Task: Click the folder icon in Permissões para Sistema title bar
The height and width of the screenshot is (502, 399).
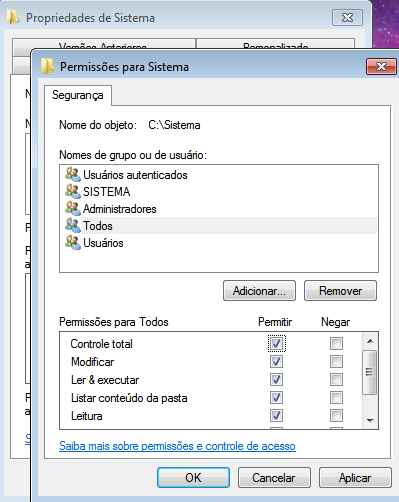Action: [47, 66]
